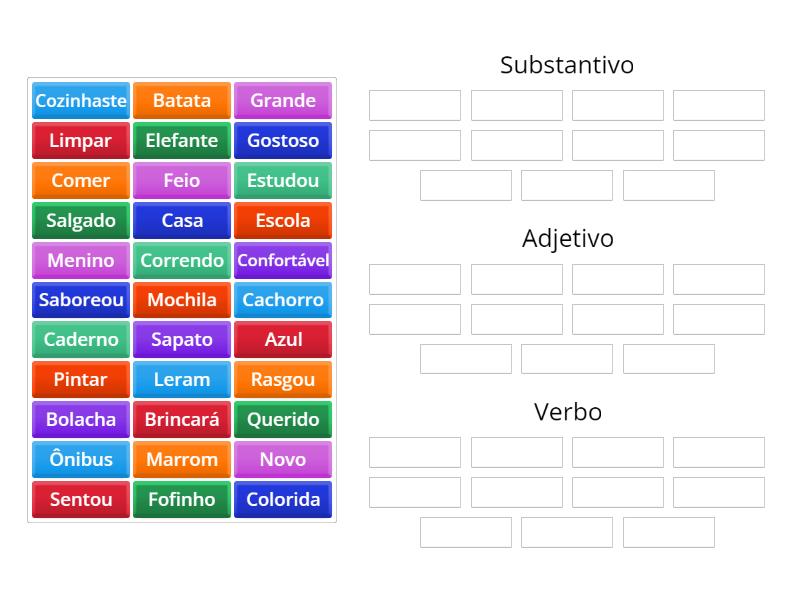
Task: Select the "Brincará" card
Action: 181,419
